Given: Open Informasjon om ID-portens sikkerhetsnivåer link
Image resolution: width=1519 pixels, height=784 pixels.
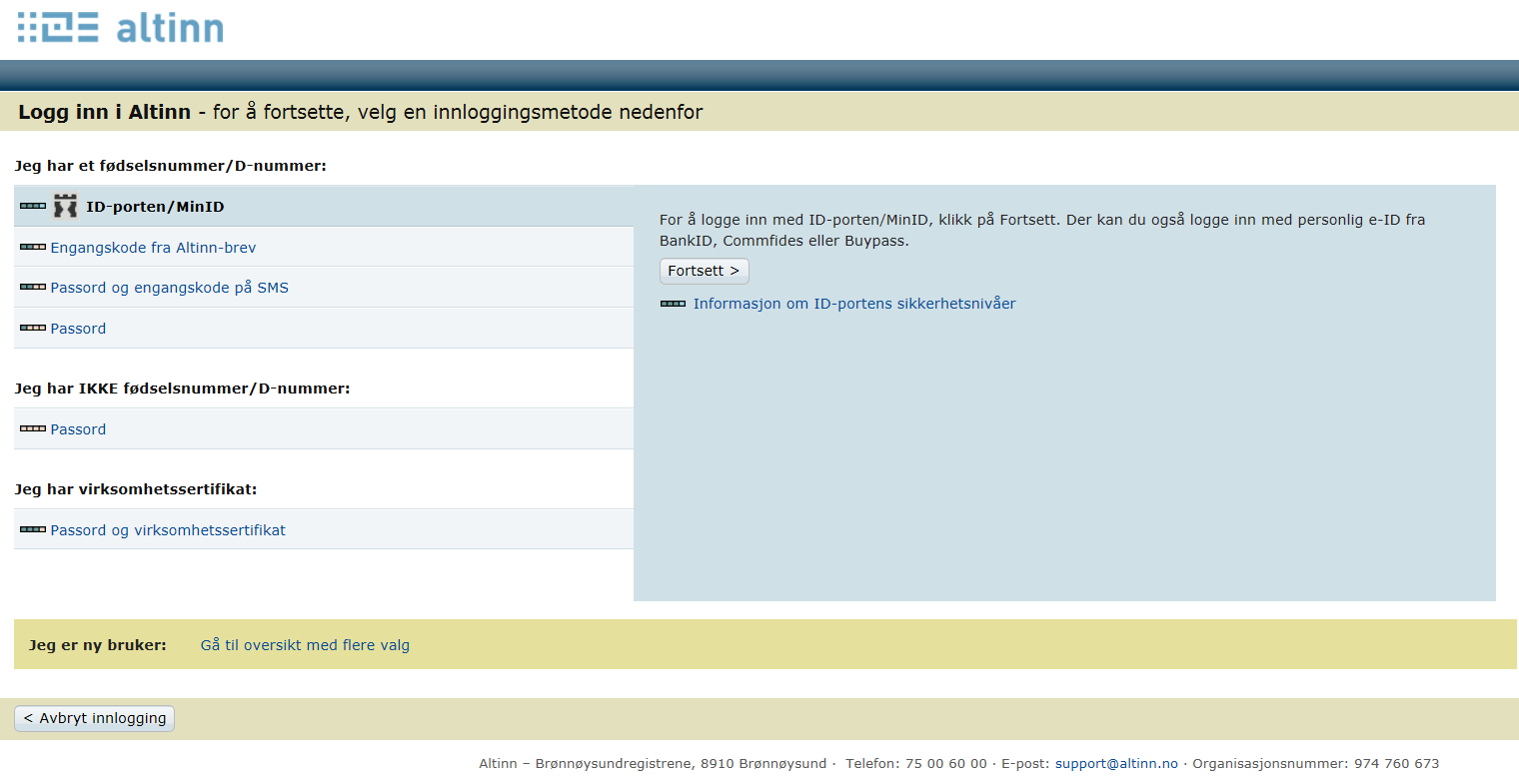Looking at the screenshot, I should coord(854,304).
